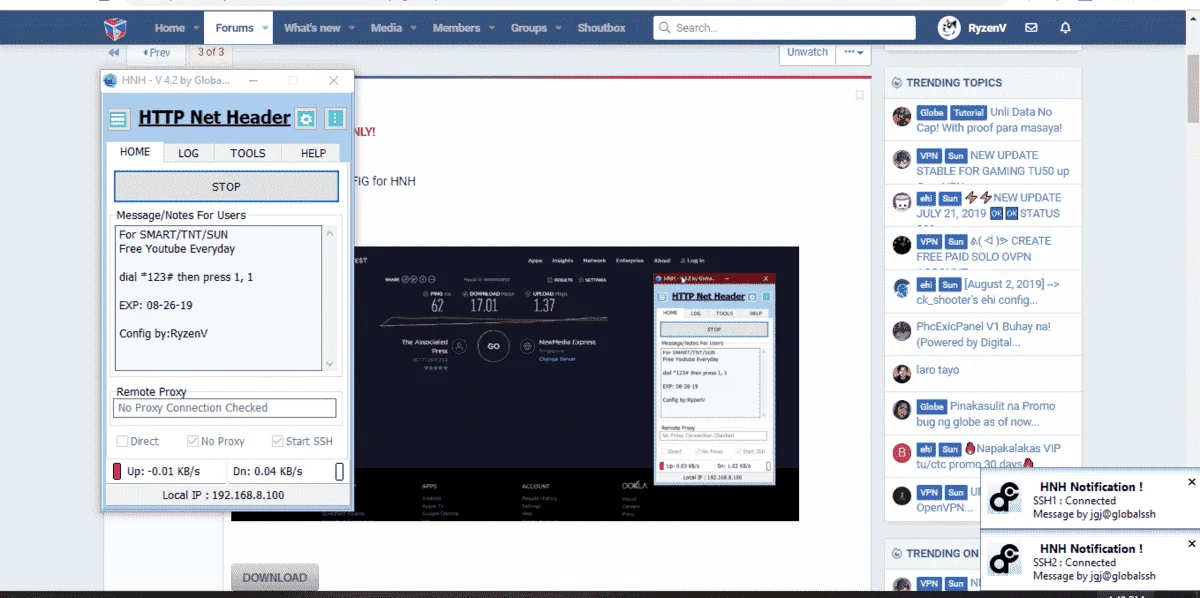The image size is (1200, 598).
Task: Dismiss the SSH2 Connected notification
Action: (1191, 544)
